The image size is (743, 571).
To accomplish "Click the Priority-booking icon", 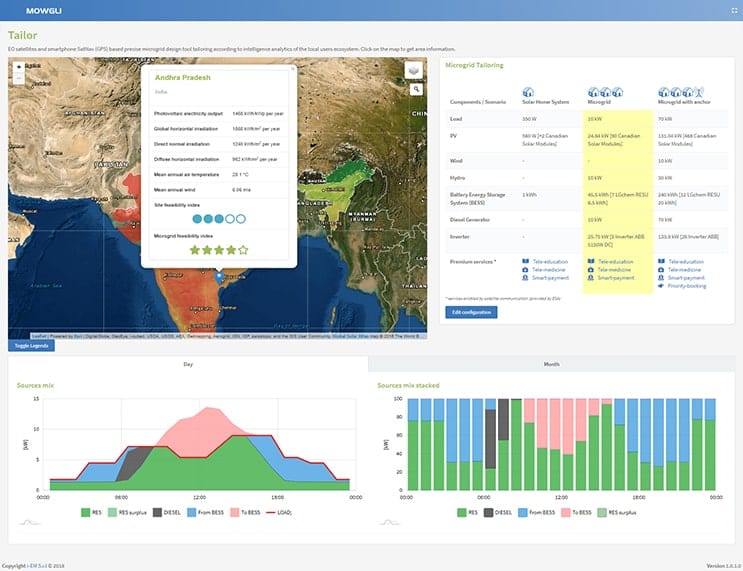I will tap(661, 286).
